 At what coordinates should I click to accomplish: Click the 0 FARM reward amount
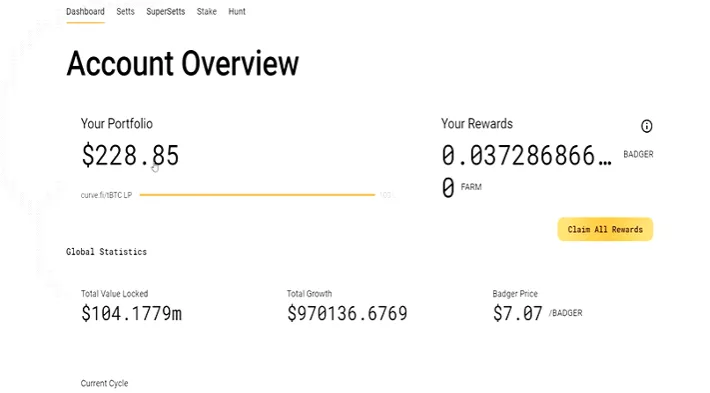(x=448, y=187)
